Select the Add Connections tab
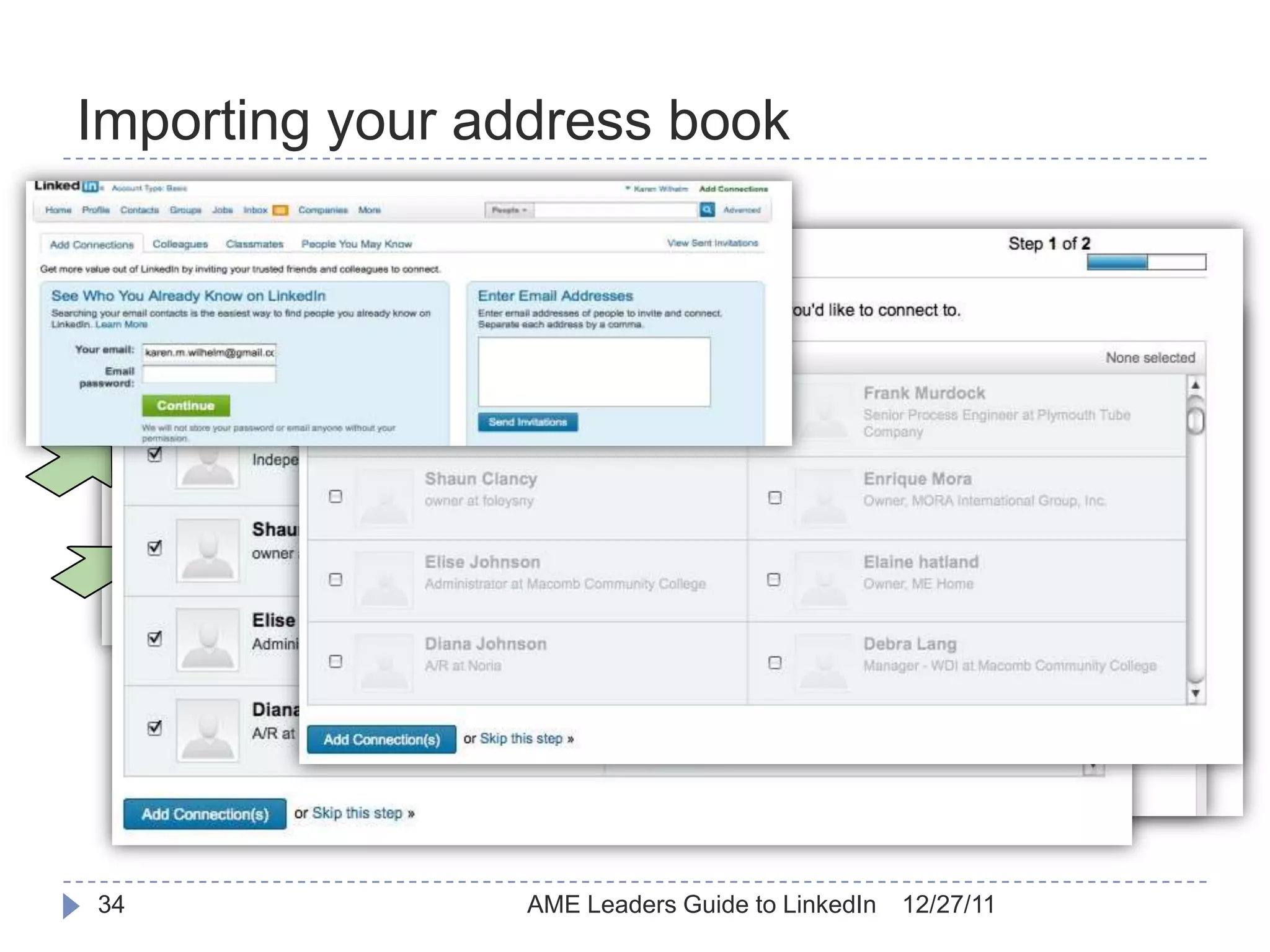The width and height of the screenshot is (1270, 952). tap(92, 244)
